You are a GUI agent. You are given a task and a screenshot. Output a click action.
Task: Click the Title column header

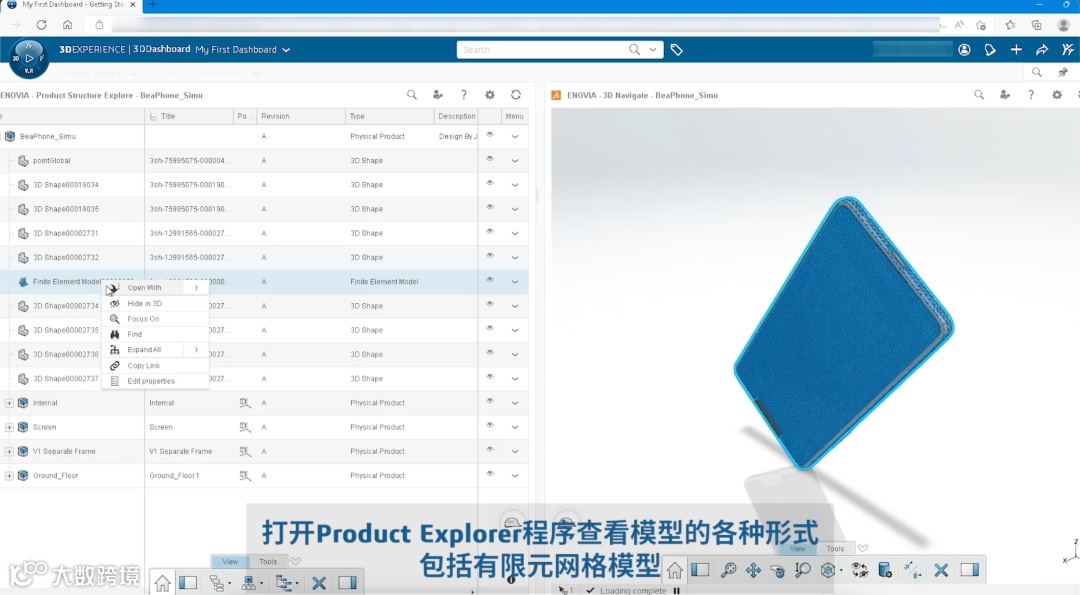point(189,116)
